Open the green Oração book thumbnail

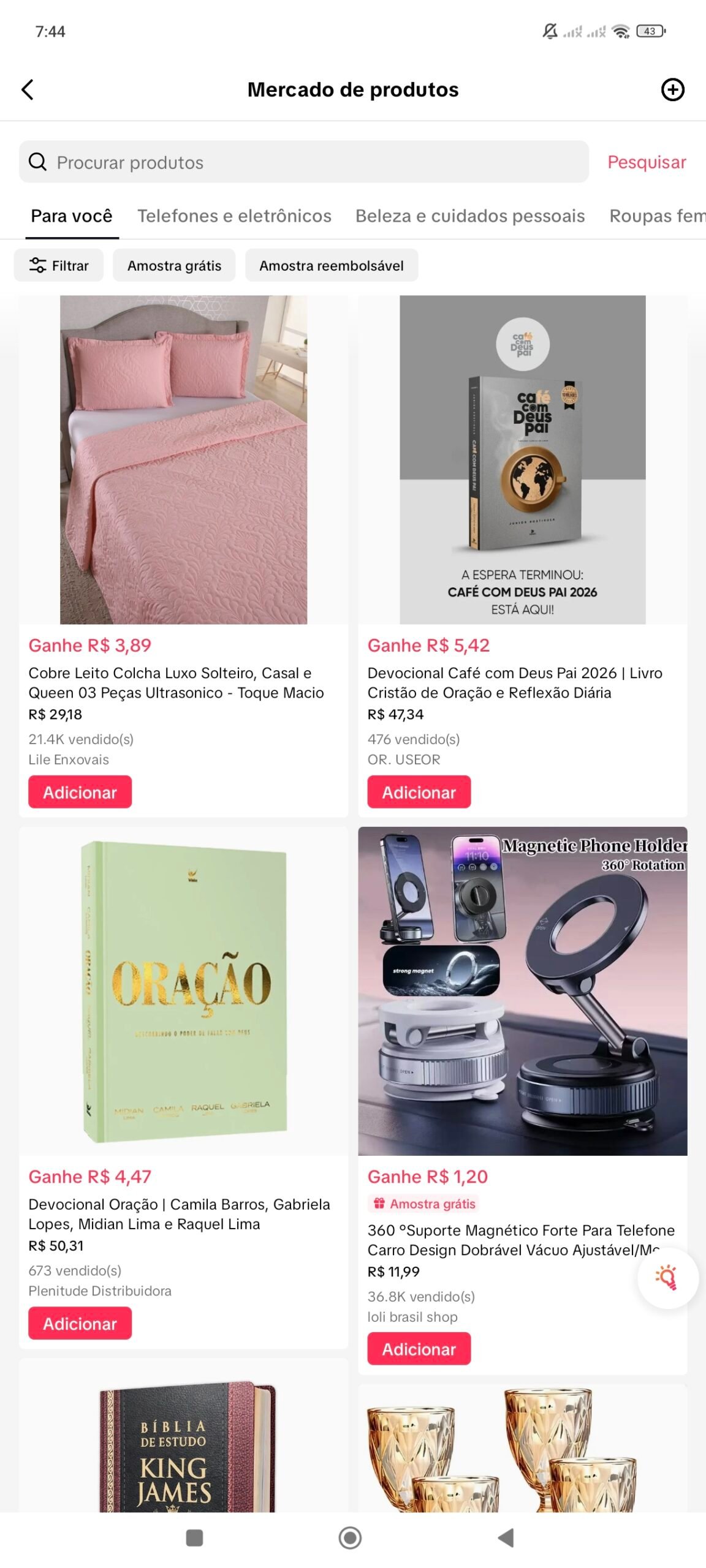[184, 991]
